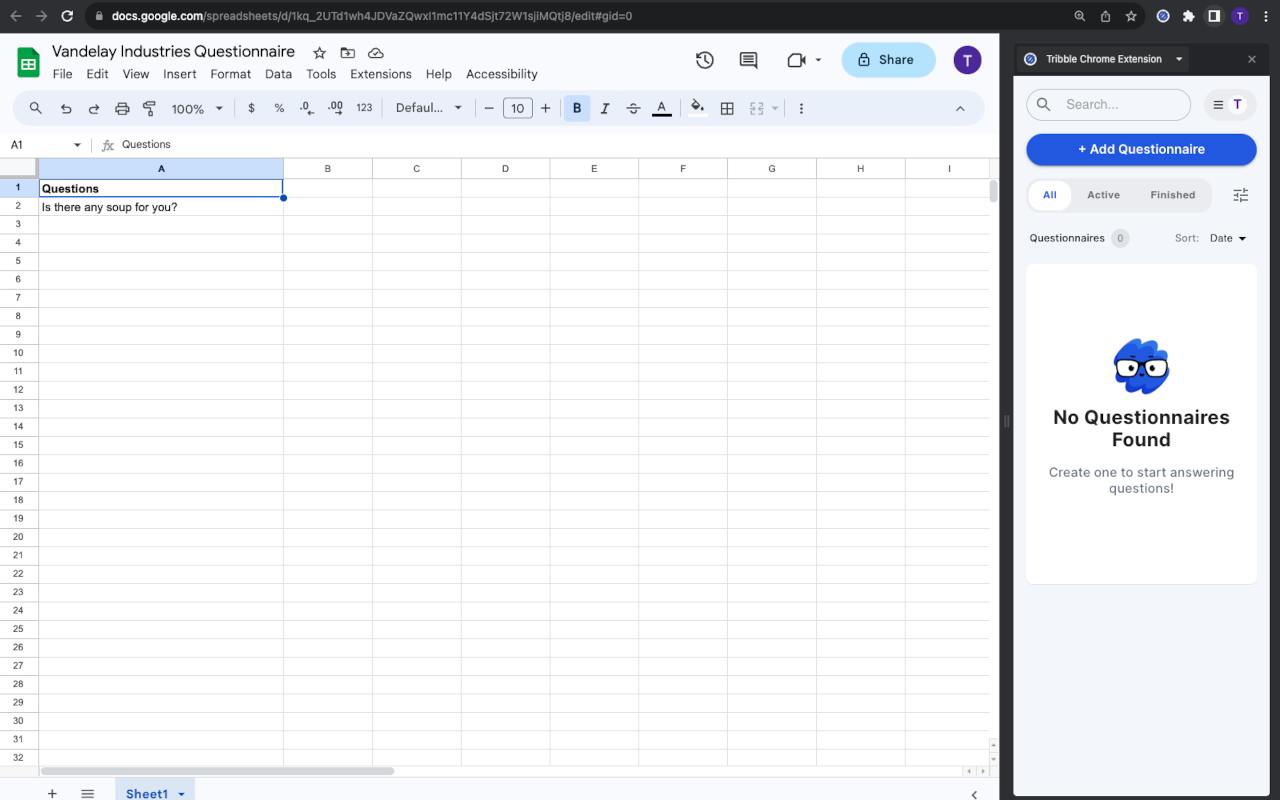1280x800 pixels.
Task: Click the Tribble Search field
Action: coord(1109,104)
